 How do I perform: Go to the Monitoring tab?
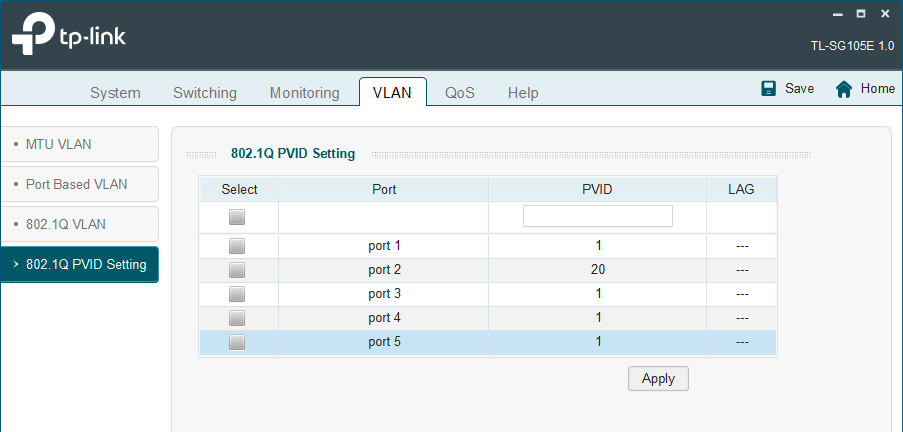(x=305, y=93)
